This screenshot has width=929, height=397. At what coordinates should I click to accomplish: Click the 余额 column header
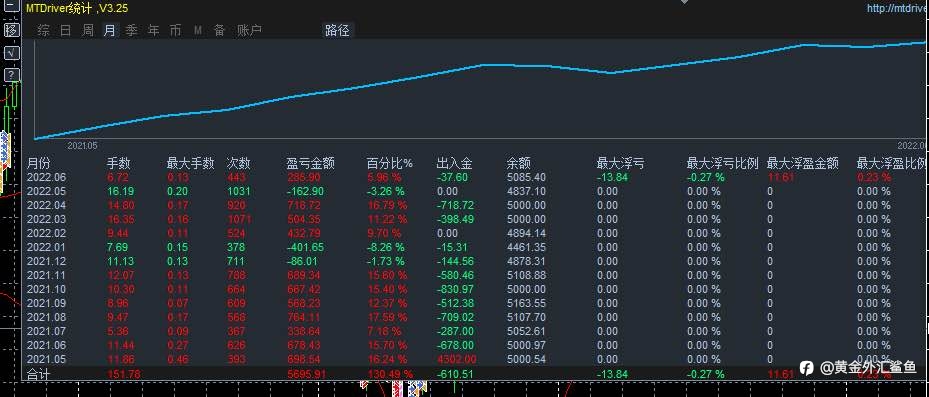point(518,163)
